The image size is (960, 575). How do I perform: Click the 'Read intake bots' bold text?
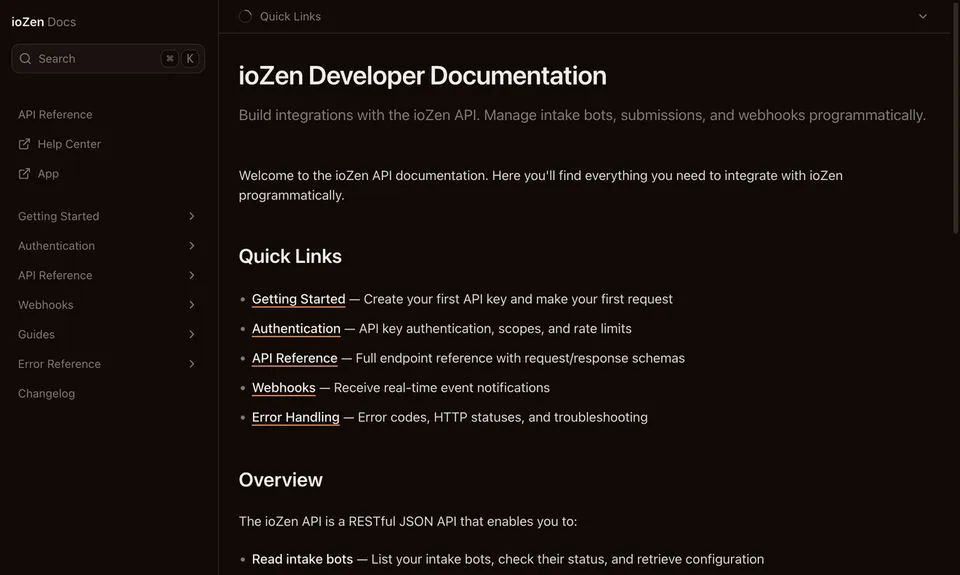[302, 559]
